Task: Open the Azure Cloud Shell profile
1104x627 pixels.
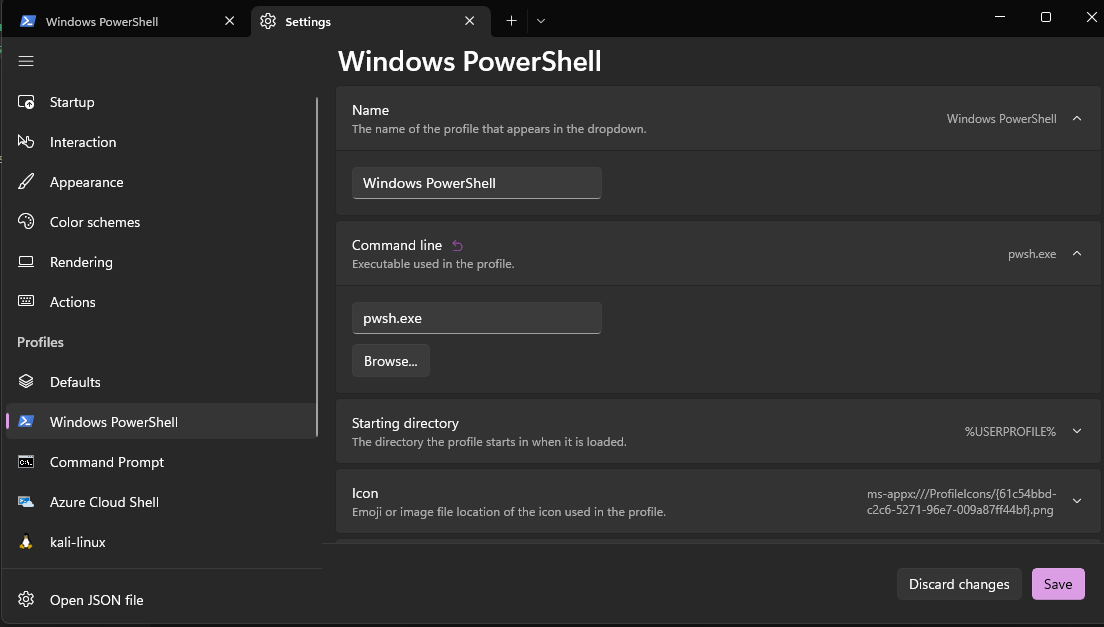Action: (x=104, y=502)
